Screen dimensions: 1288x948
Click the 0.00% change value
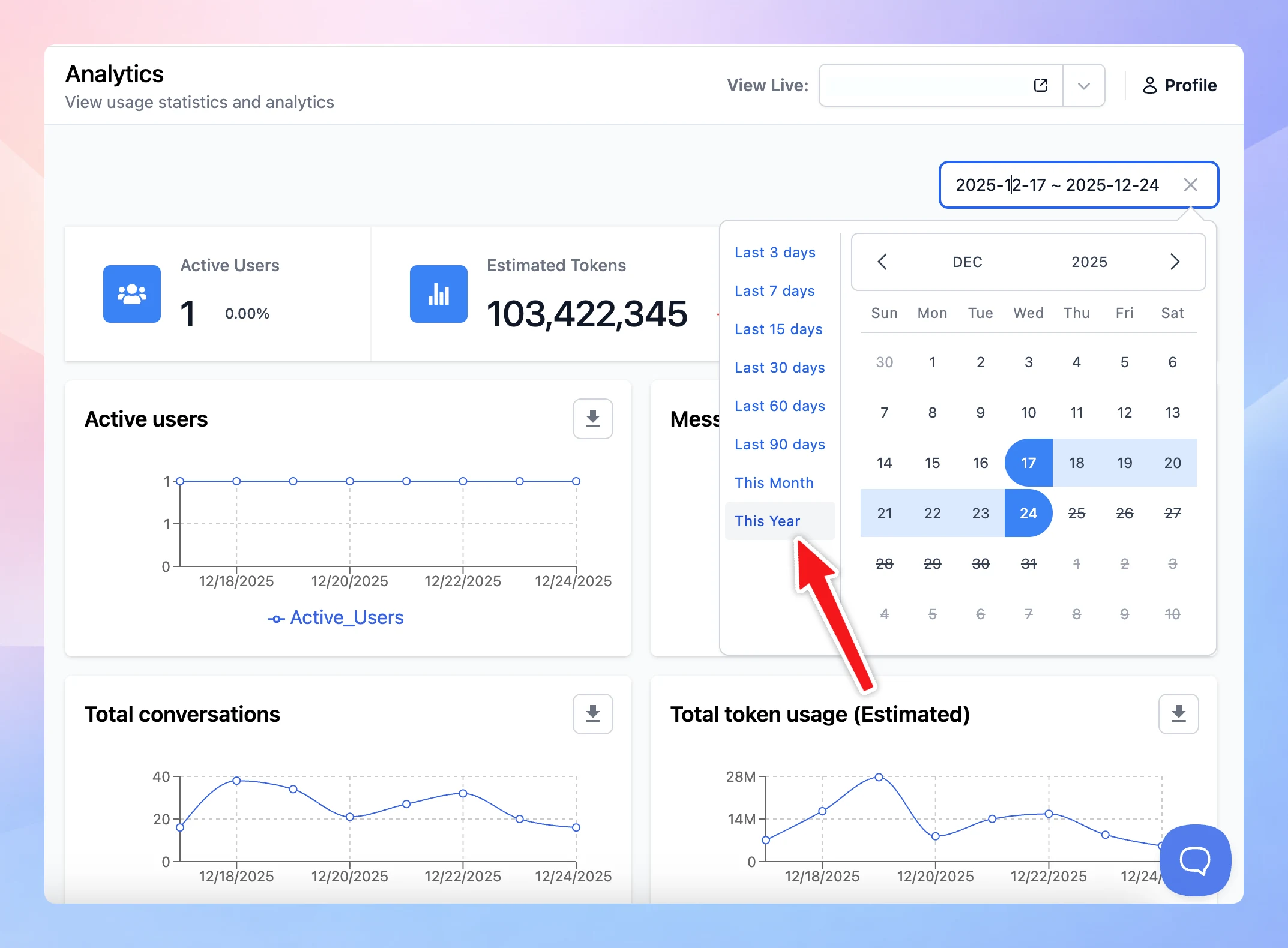point(247,313)
